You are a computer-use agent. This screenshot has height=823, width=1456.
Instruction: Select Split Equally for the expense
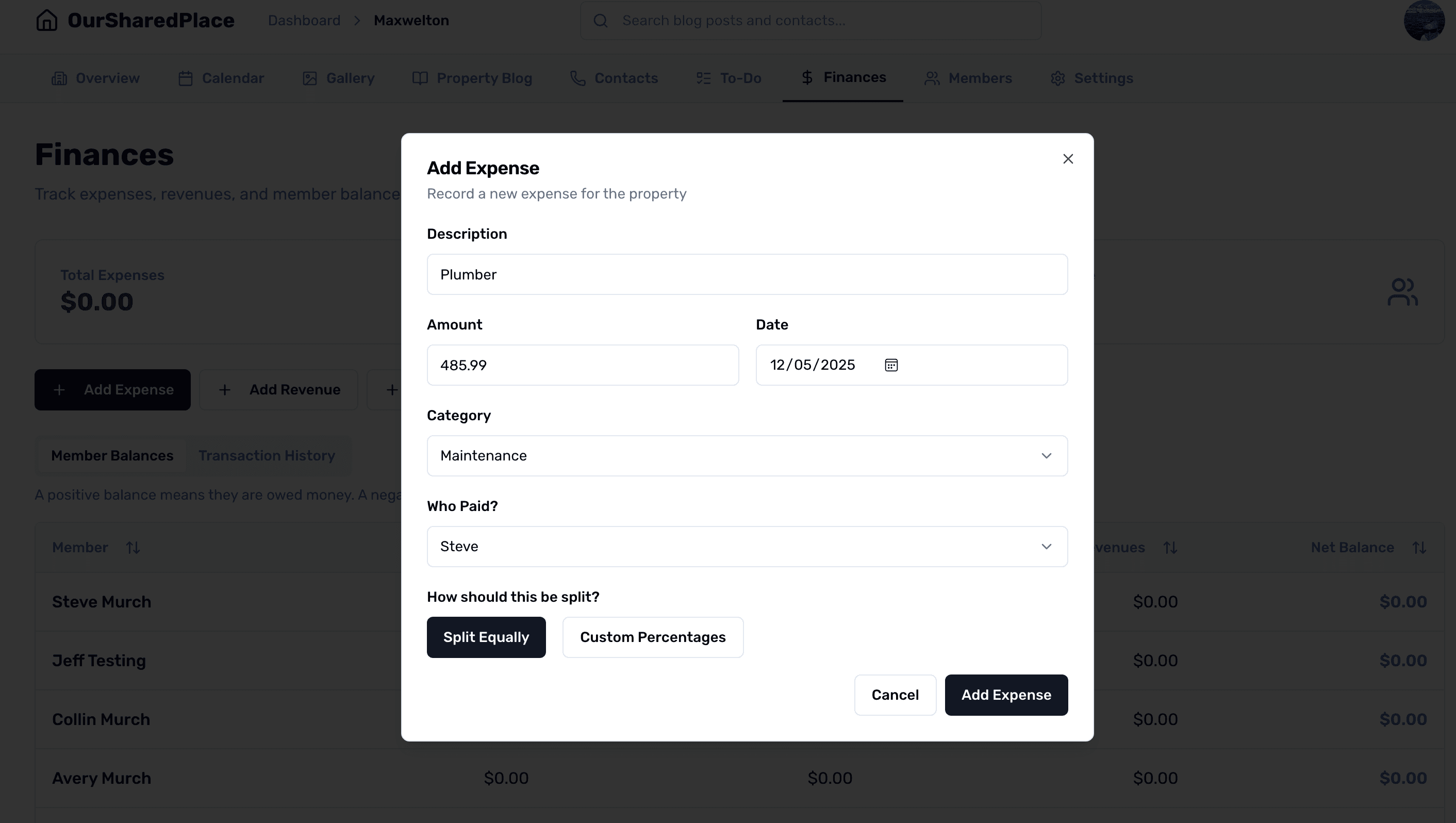point(486,637)
